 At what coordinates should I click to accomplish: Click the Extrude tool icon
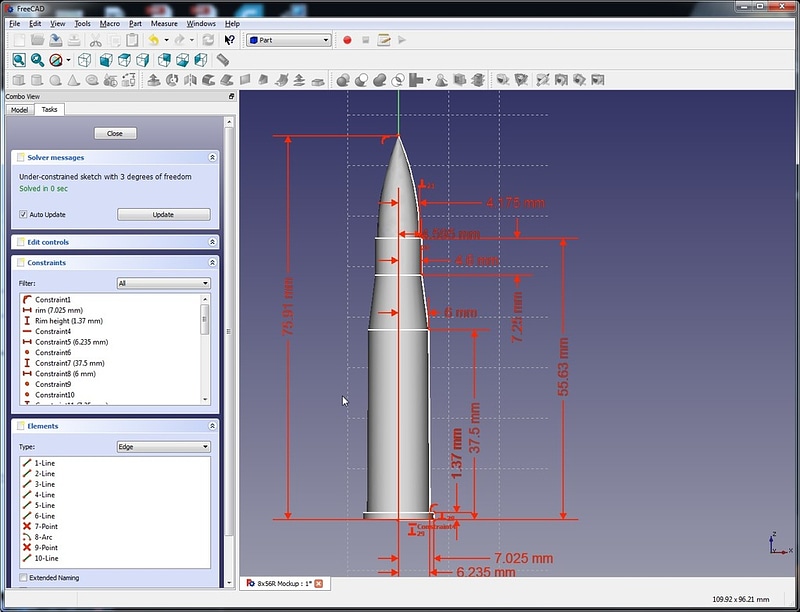pyautogui.click(x=154, y=80)
